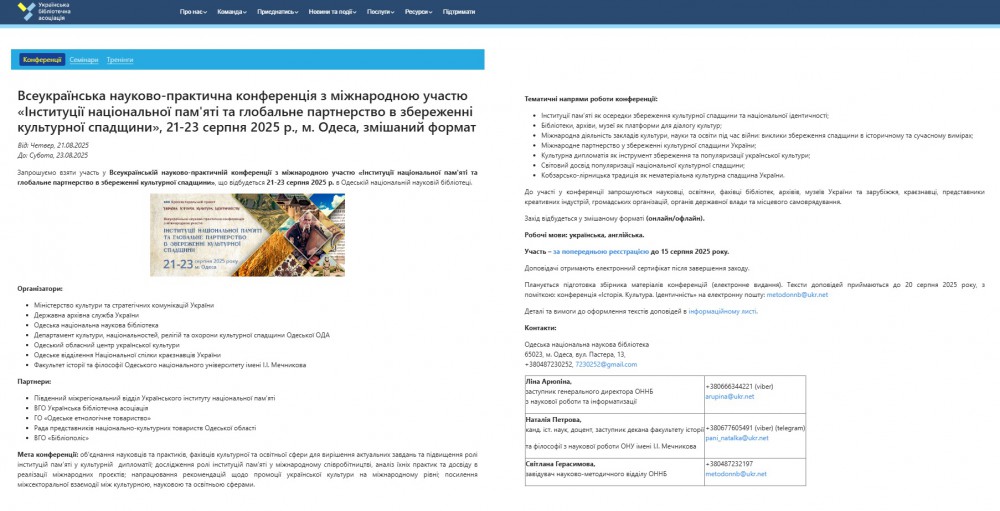
Task: Email Ліна Арюпіна at arupina@ukr.net
Action: [x=729, y=396]
